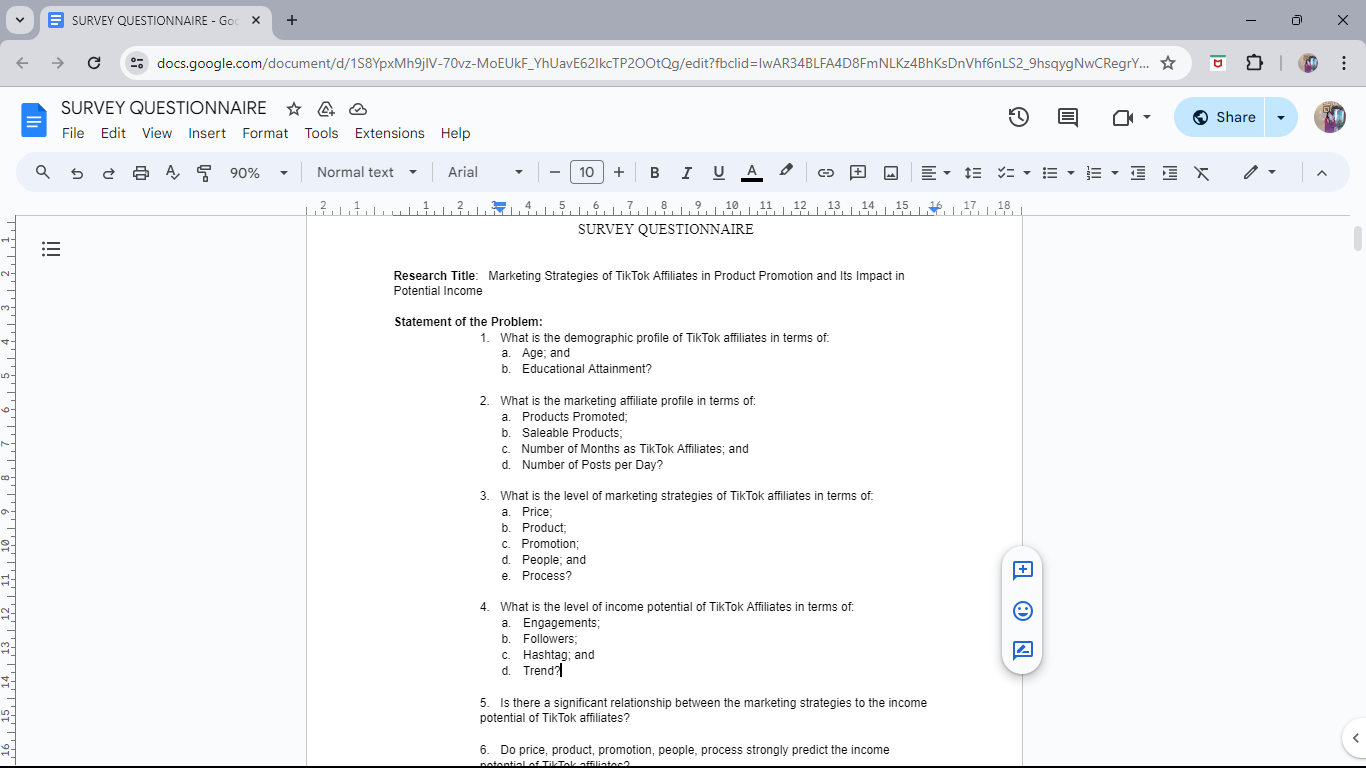This screenshot has height=768, width=1366.
Task: Open the bulleted list style dropdown arrow
Action: coord(1071,173)
